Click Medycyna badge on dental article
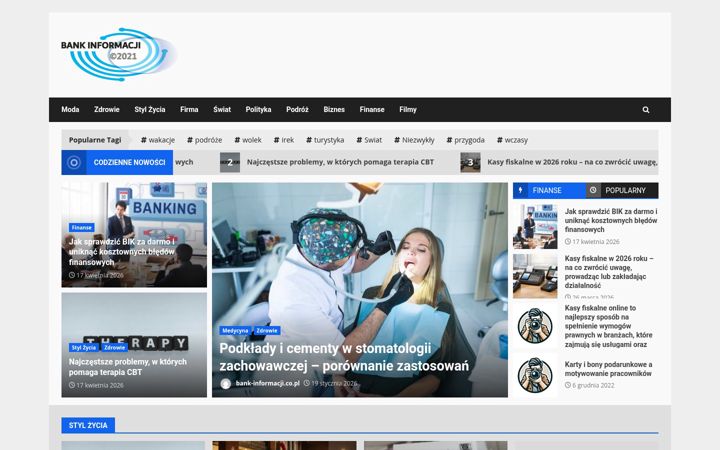720x450 pixels. (x=235, y=331)
